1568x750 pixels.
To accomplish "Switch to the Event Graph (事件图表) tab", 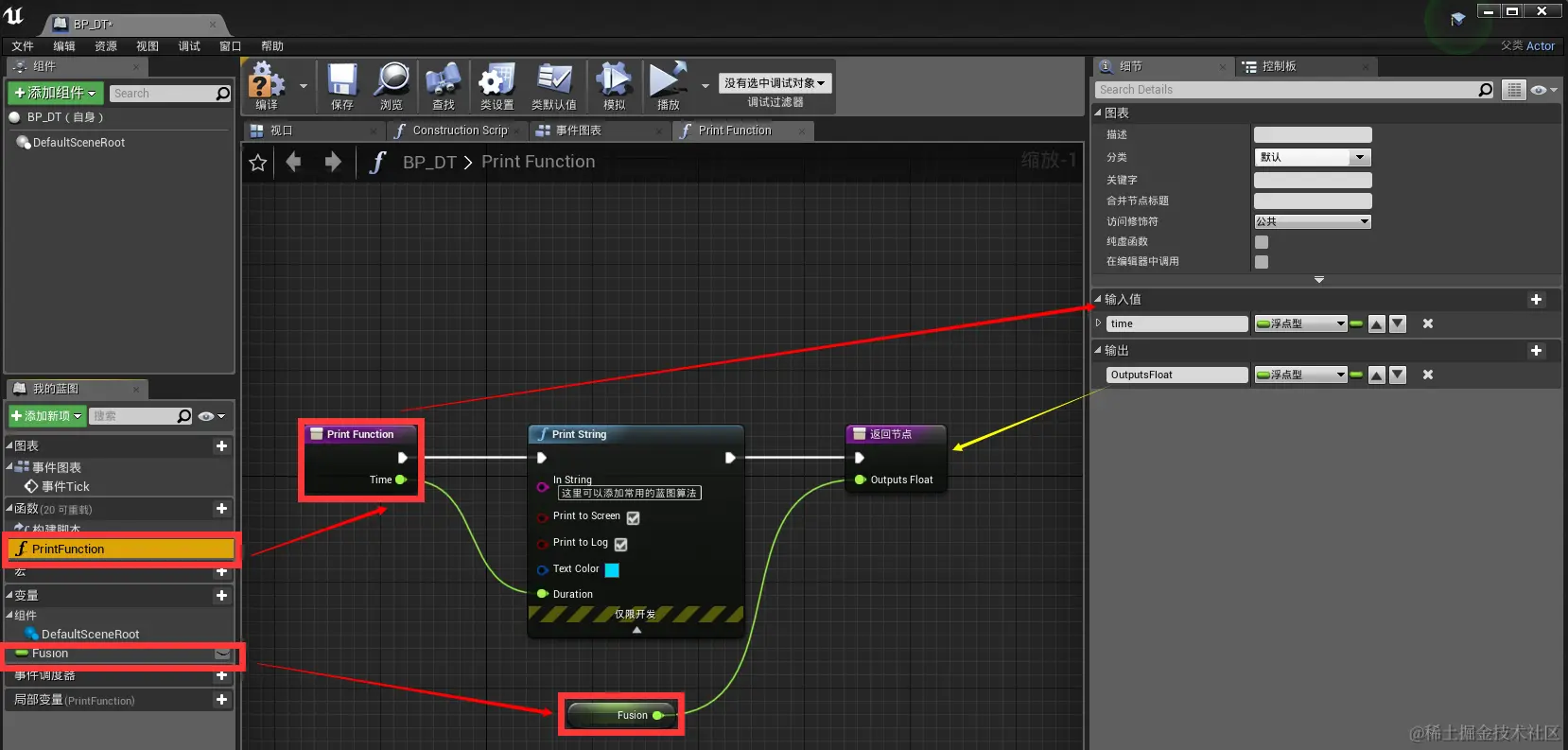I will (599, 131).
